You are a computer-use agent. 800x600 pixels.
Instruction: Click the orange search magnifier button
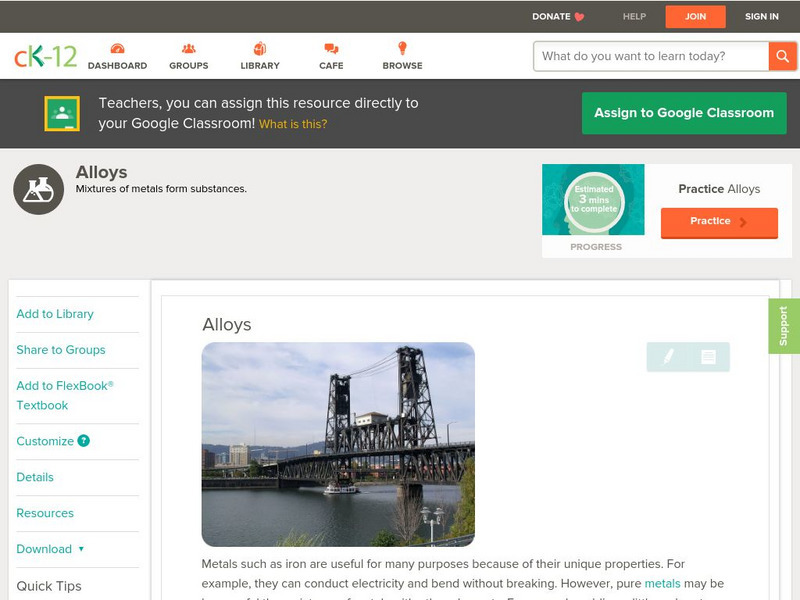click(782, 56)
